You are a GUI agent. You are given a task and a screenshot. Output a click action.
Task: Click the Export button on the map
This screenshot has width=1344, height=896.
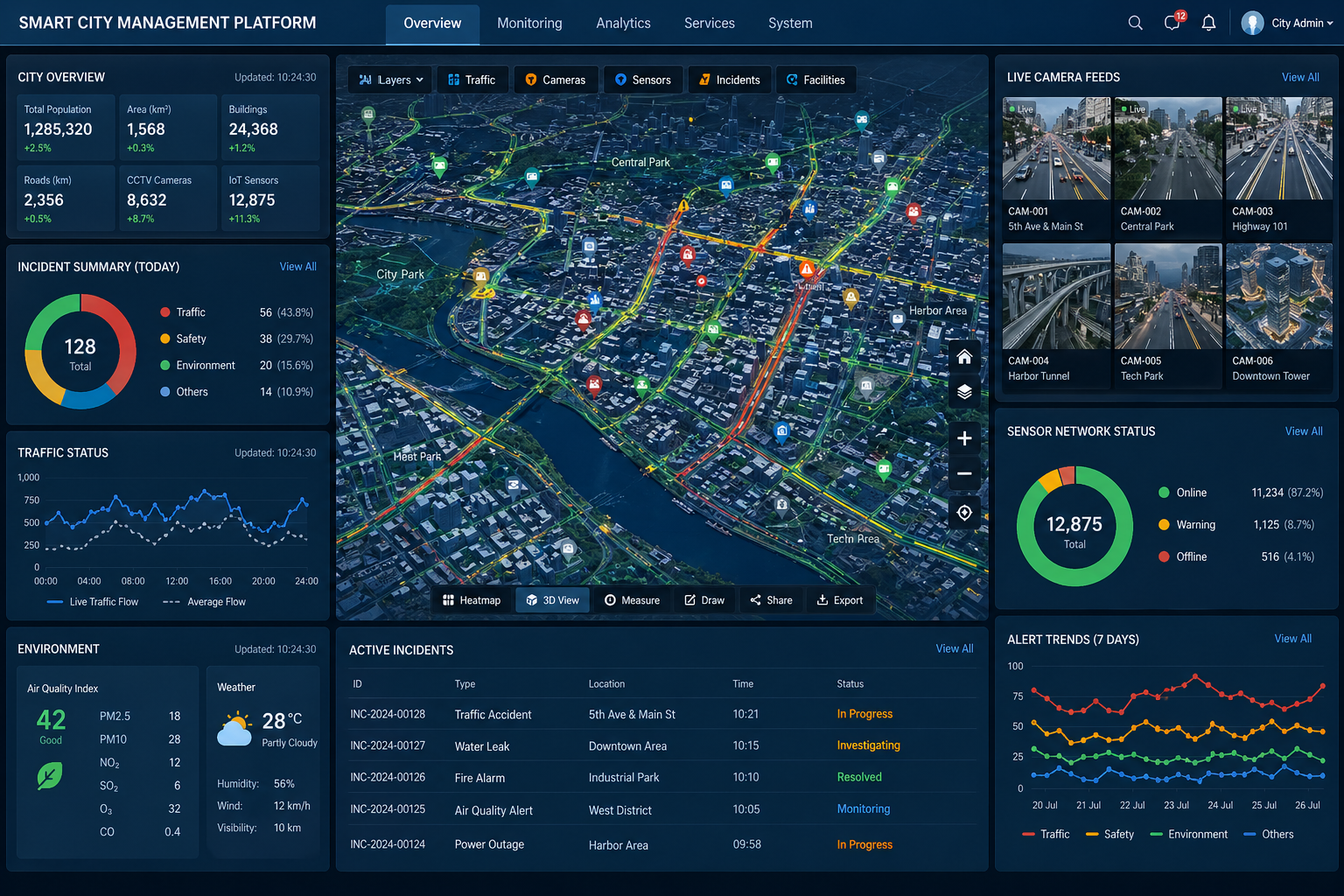[840, 599]
